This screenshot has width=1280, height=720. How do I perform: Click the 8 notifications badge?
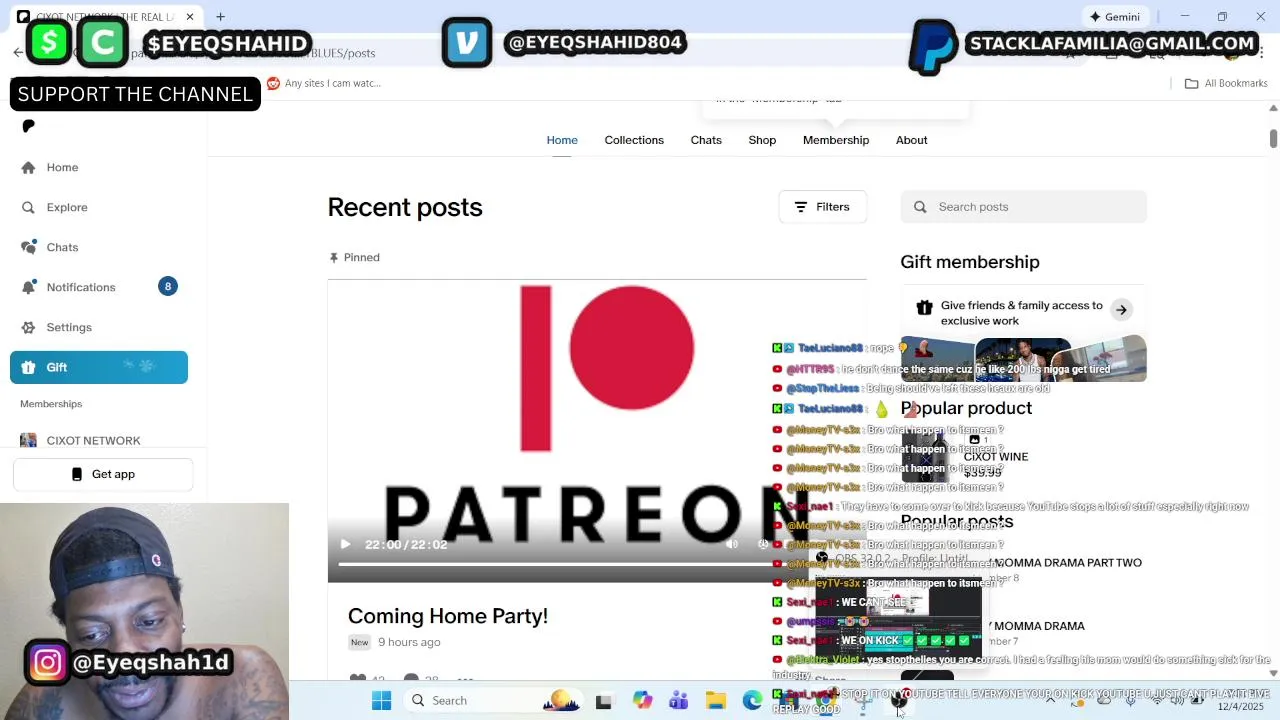click(x=168, y=287)
